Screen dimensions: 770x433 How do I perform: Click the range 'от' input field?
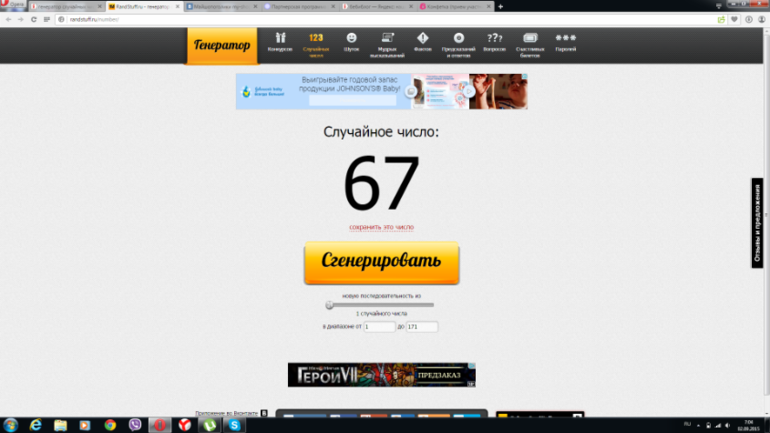pyautogui.click(x=379, y=327)
